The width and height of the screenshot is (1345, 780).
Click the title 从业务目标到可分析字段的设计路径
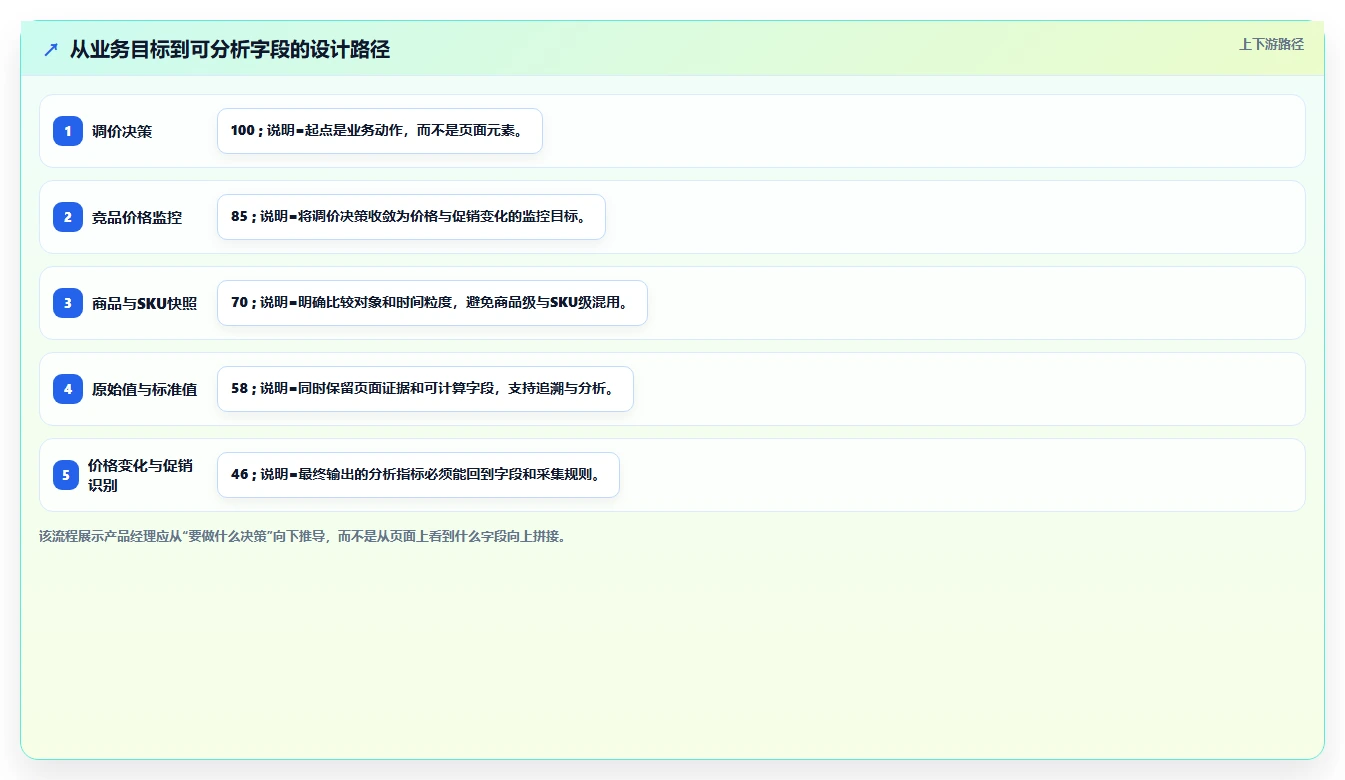tap(230, 49)
